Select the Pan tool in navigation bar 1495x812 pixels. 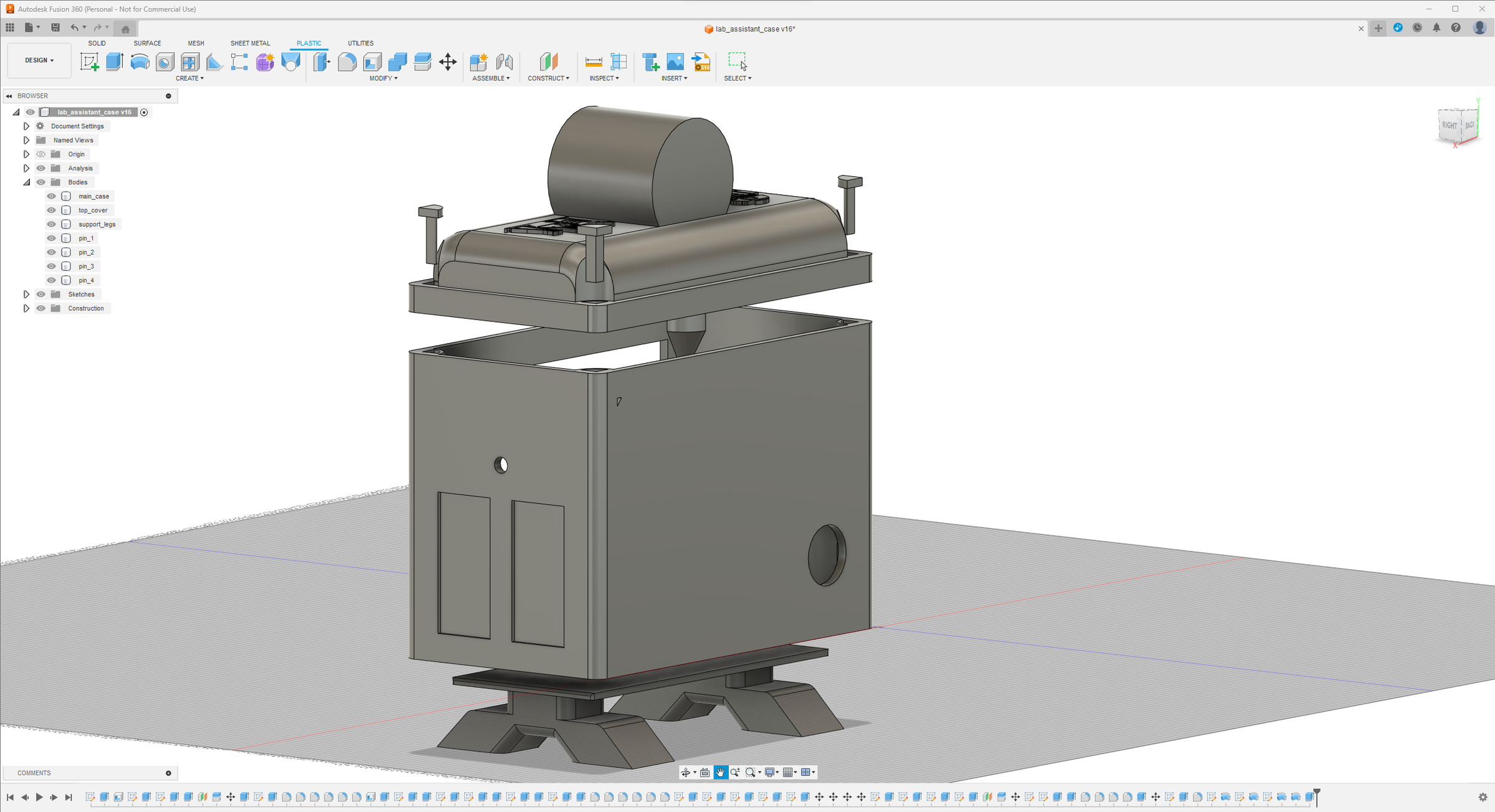[721, 772]
